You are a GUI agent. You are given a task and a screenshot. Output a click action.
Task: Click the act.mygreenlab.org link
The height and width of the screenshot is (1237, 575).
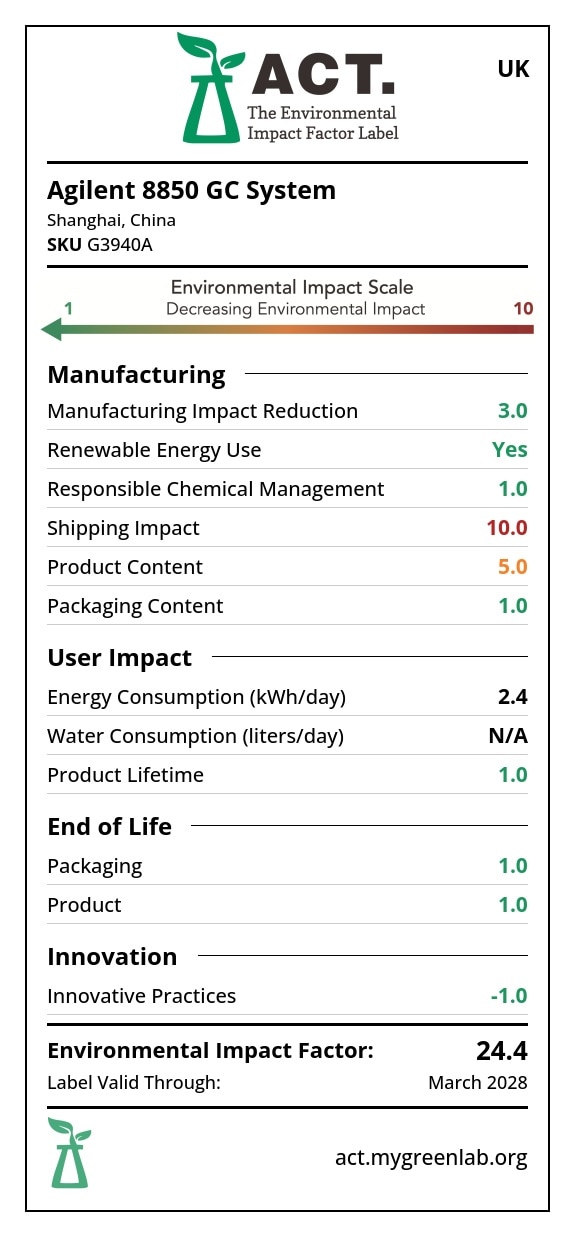pos(431,1157)
